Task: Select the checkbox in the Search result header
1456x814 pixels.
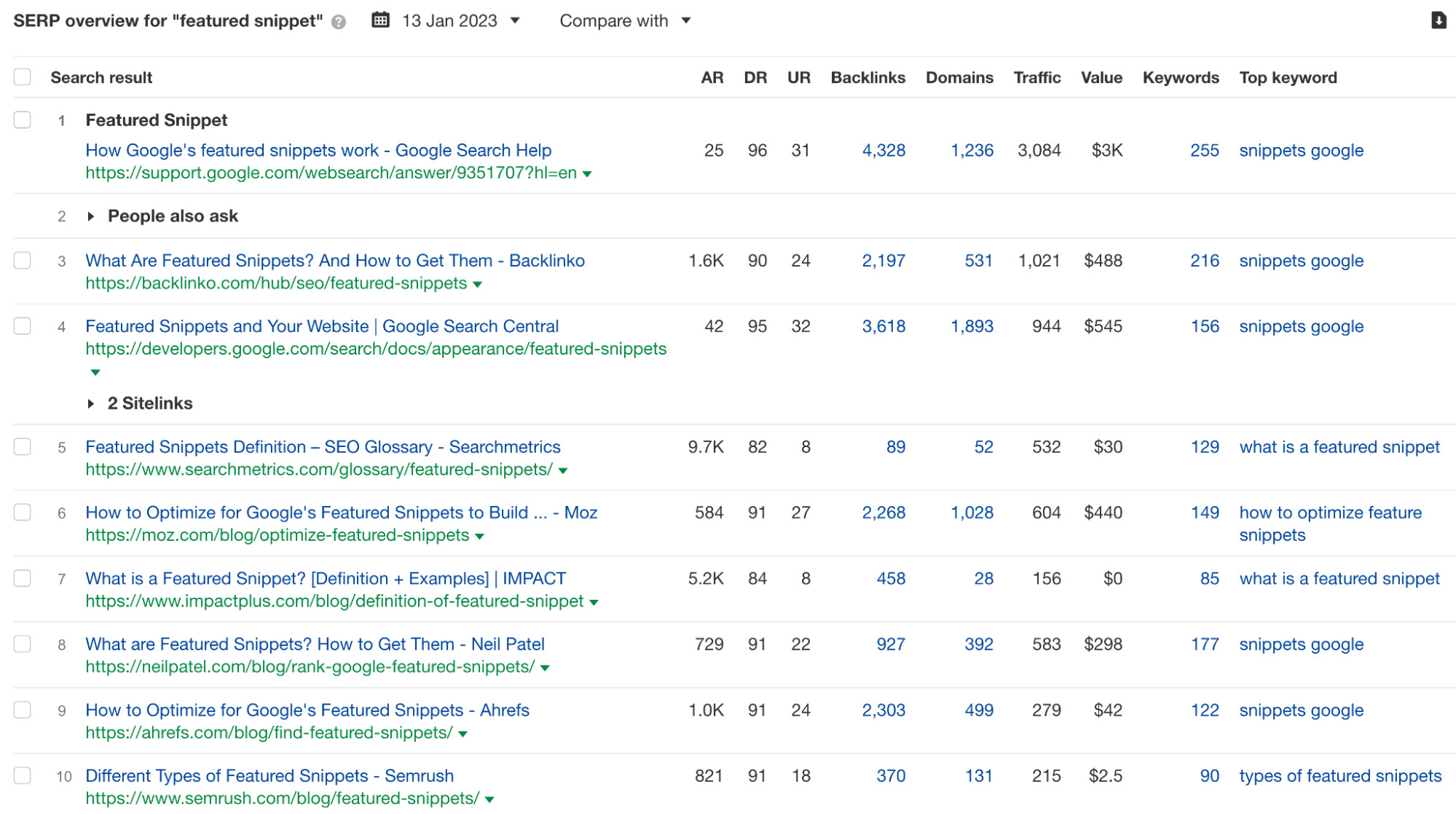Action: (x=23, y=74)
